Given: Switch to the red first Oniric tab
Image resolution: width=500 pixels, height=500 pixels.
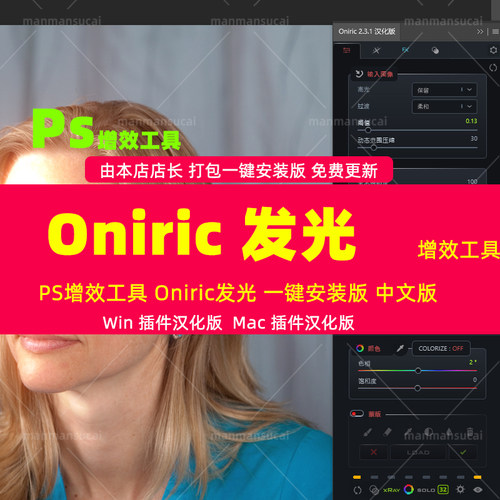Looking at the screenshot, I should (x=347, y=51).
